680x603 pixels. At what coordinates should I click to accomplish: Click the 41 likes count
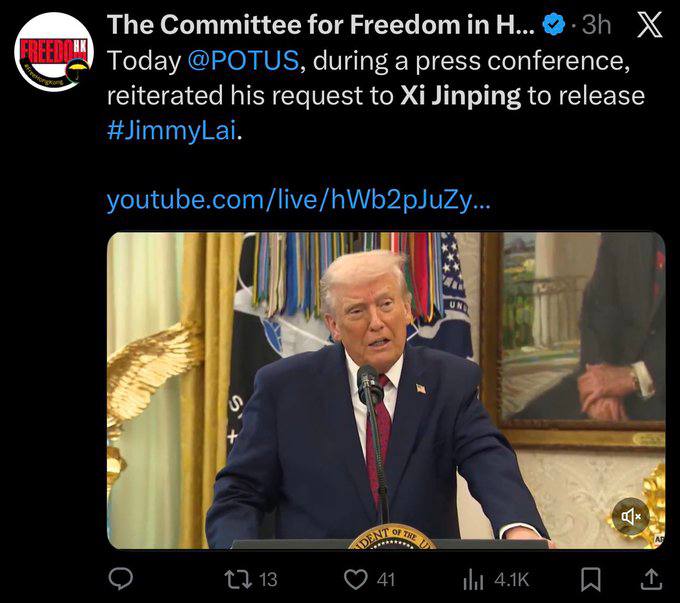pyautogui.click(x=386, y=580)
